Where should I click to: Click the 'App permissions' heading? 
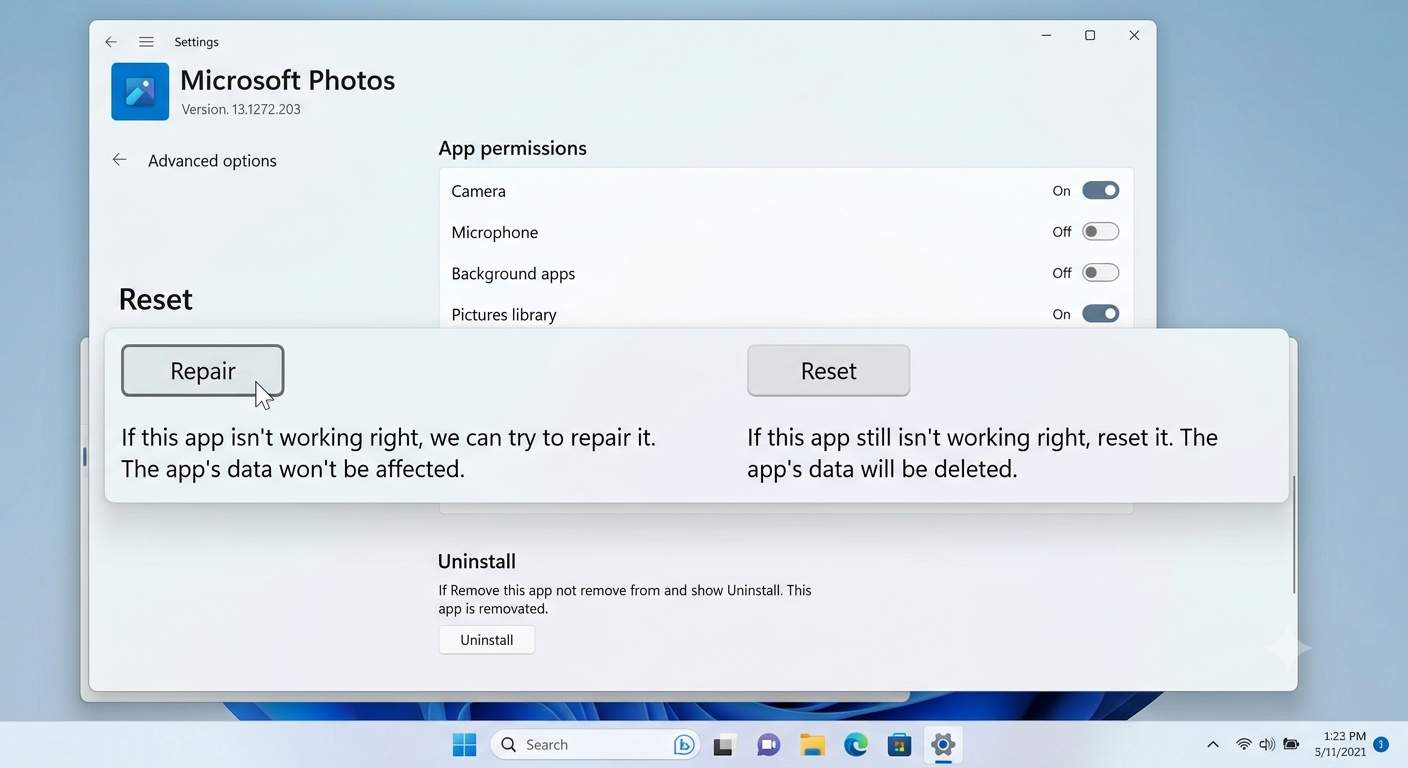(512, 148)
